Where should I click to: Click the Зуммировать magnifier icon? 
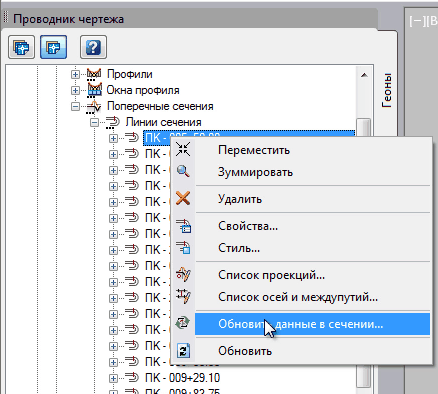pos(183,171)
